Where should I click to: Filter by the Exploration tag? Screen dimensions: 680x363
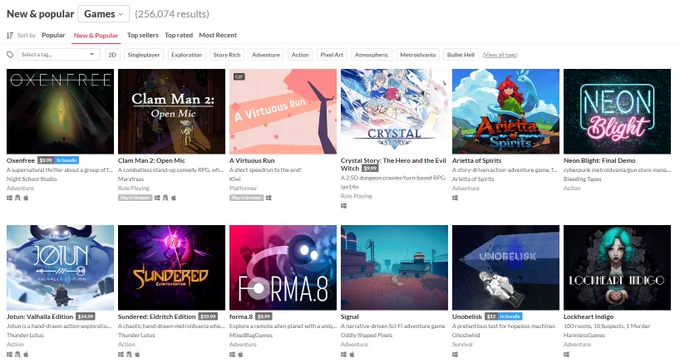point(186,55)
